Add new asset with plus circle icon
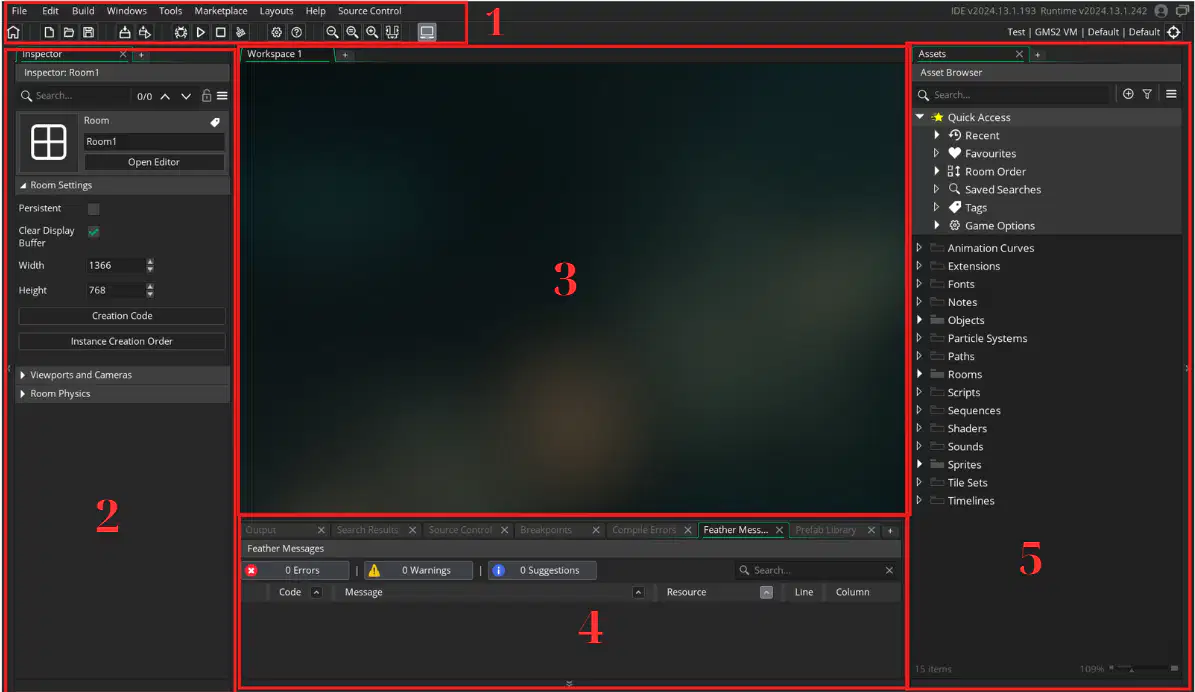Viewport: 1195px width, 692px height. point(1128,94)
